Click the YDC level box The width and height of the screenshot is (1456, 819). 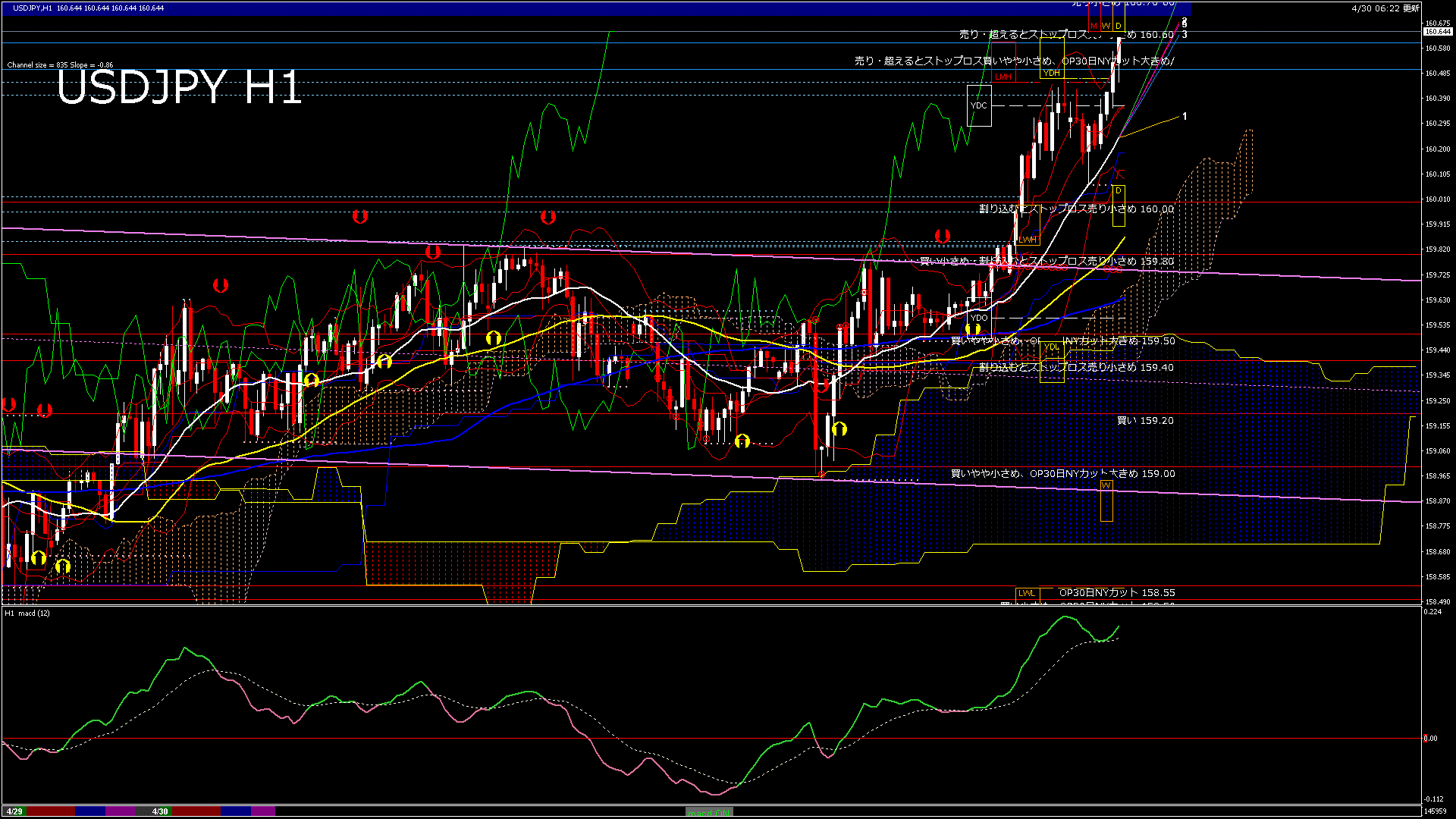(979, 105)
